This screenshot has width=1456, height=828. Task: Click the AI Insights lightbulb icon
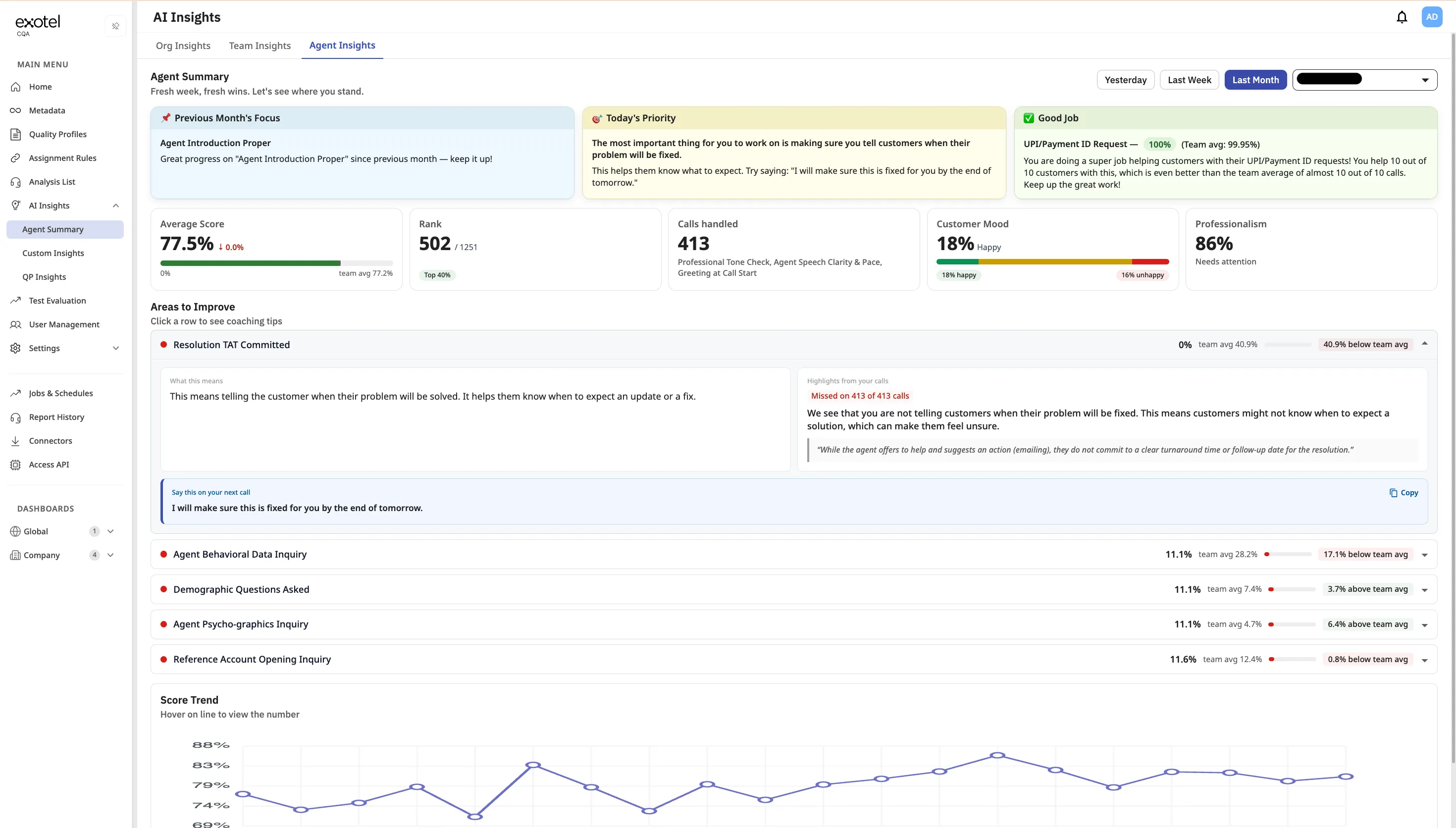click(x=15, y=206)
